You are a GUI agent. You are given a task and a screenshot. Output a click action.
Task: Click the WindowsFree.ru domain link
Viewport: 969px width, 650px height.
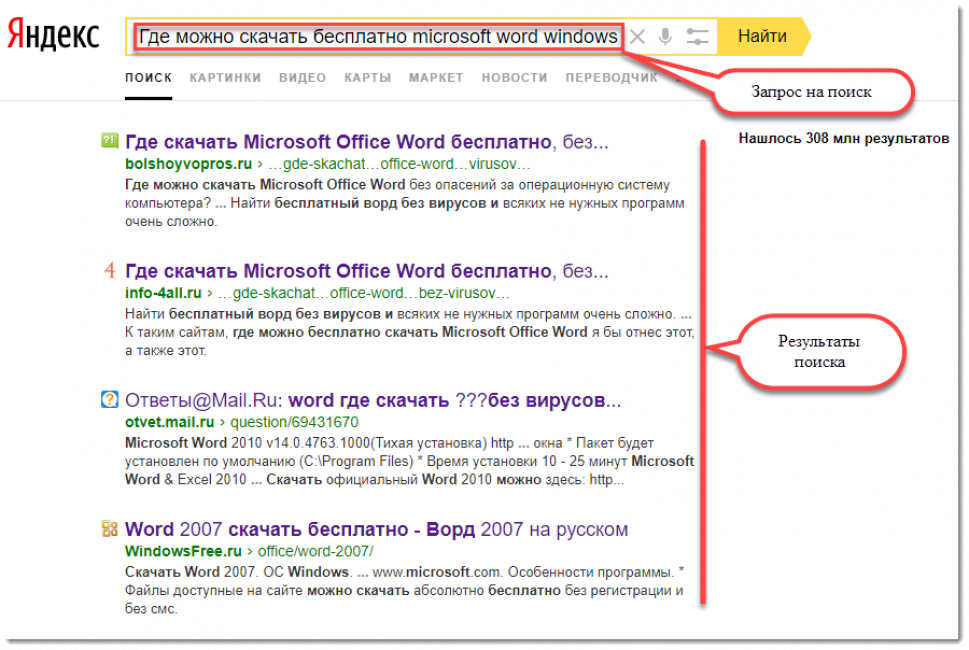pyautogui.click(x=183, y=551)
